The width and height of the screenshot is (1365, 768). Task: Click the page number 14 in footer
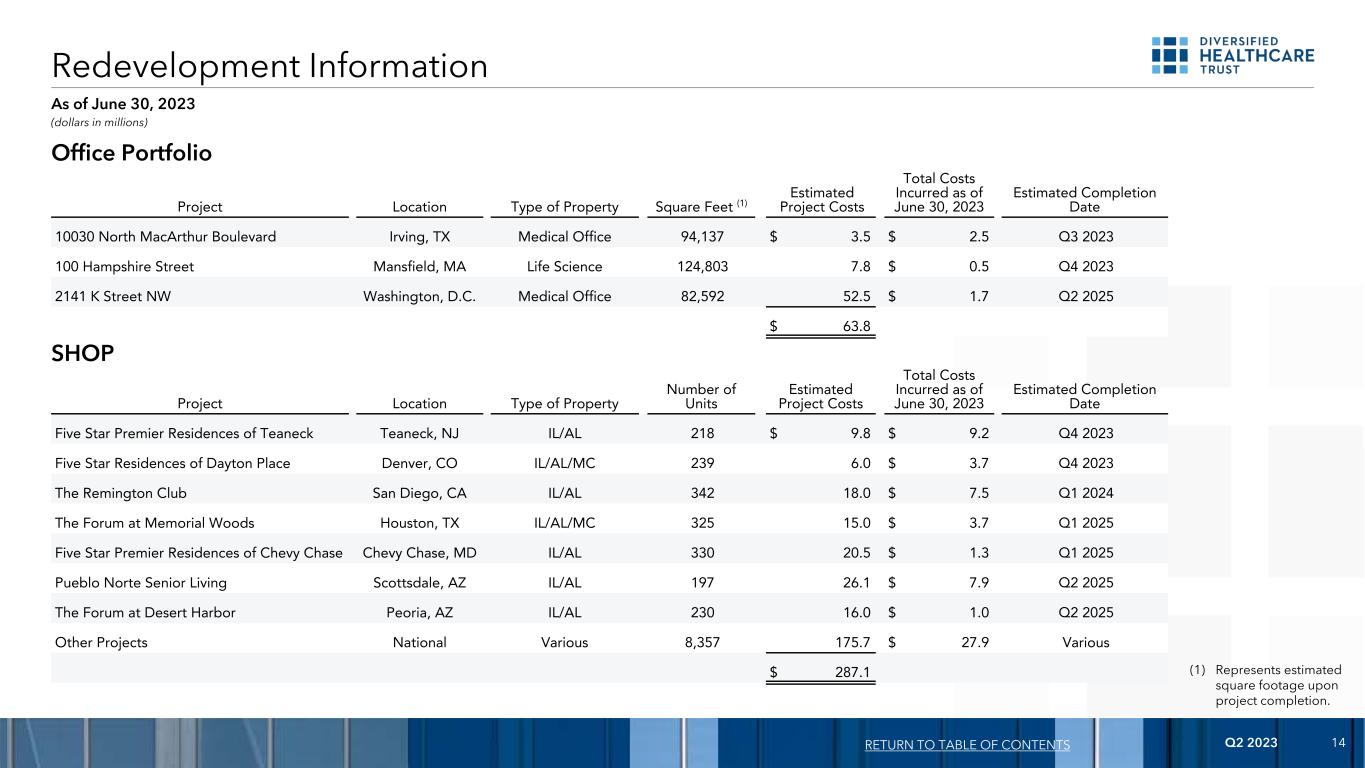pyautogui.click(x=1338, y=743)
